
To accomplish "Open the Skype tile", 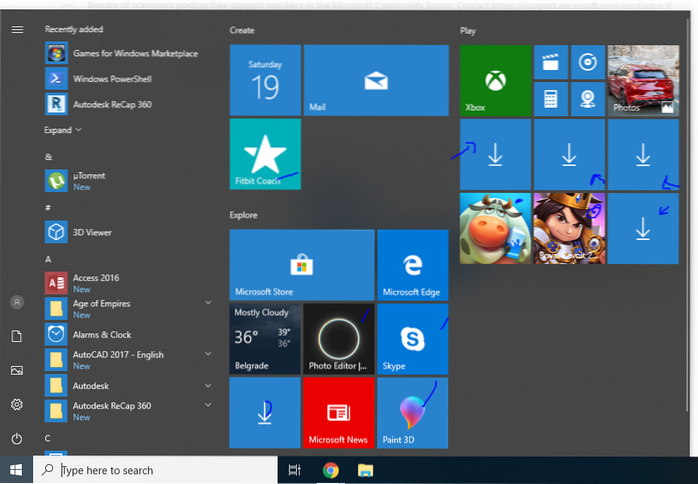I will pyautogui.click(x=412, y=339).
